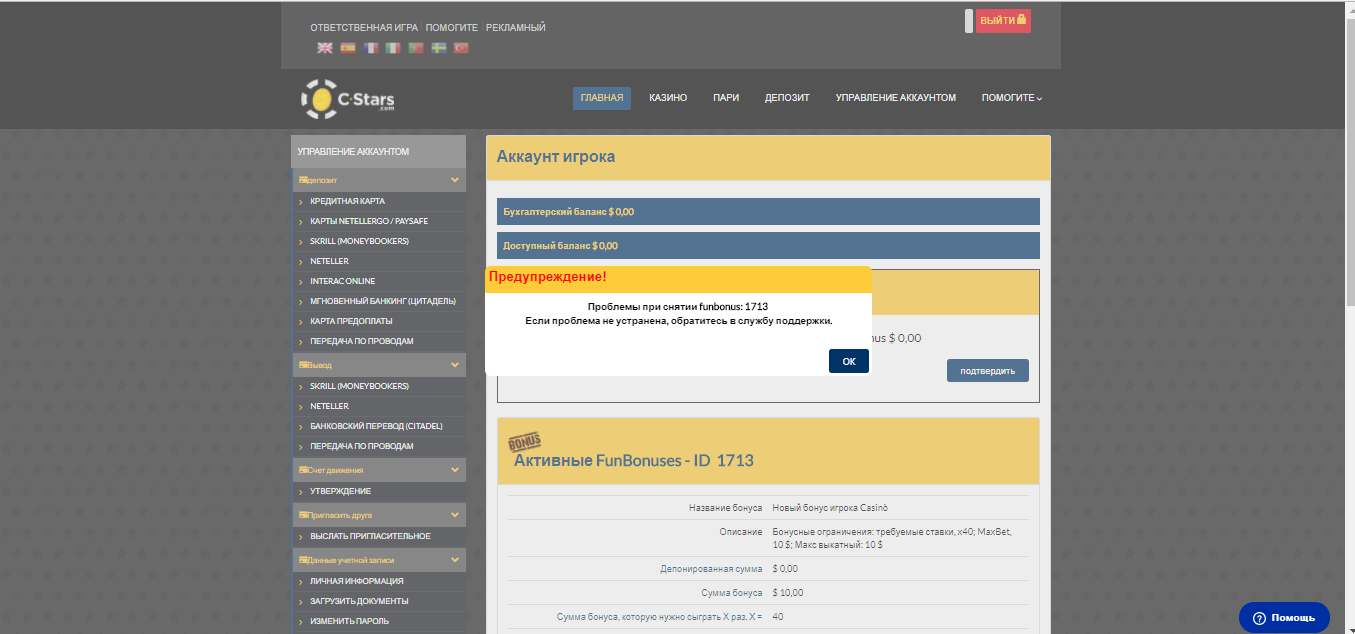Open the Казино menu item
The height and width of the screenshot is (634, 1355).
point(667,98)
